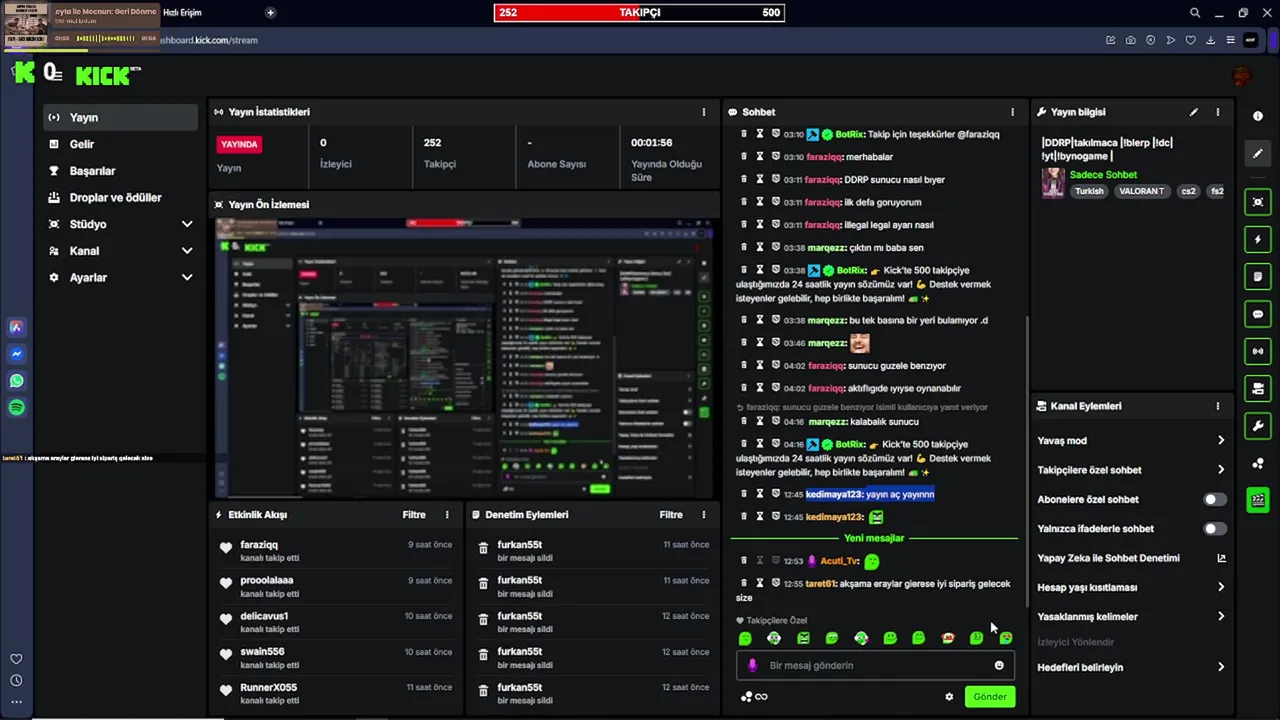Delete taret61's chat message with trash icon

tap(743, 583)
